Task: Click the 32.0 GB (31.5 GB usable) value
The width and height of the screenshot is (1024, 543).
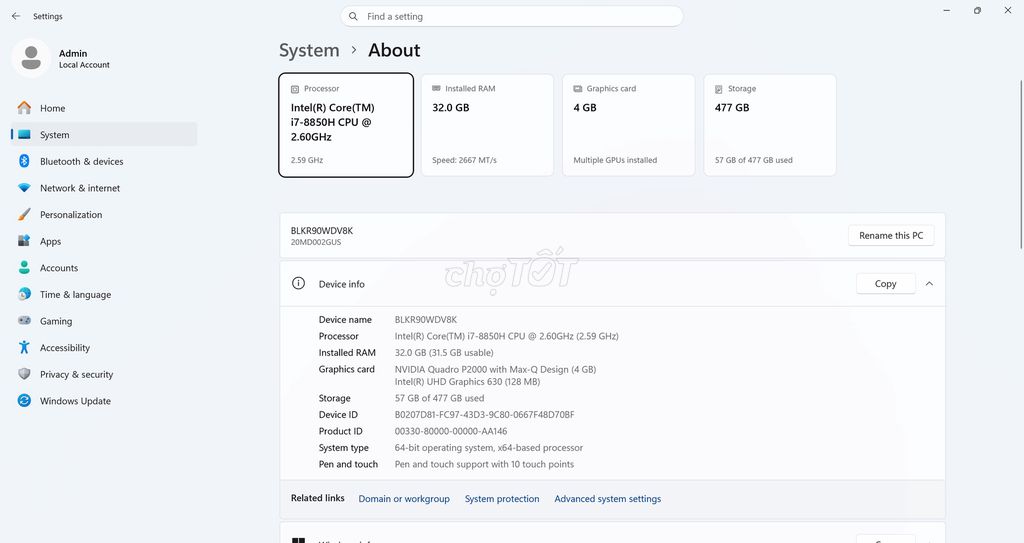Action: [x=444, y=353]
